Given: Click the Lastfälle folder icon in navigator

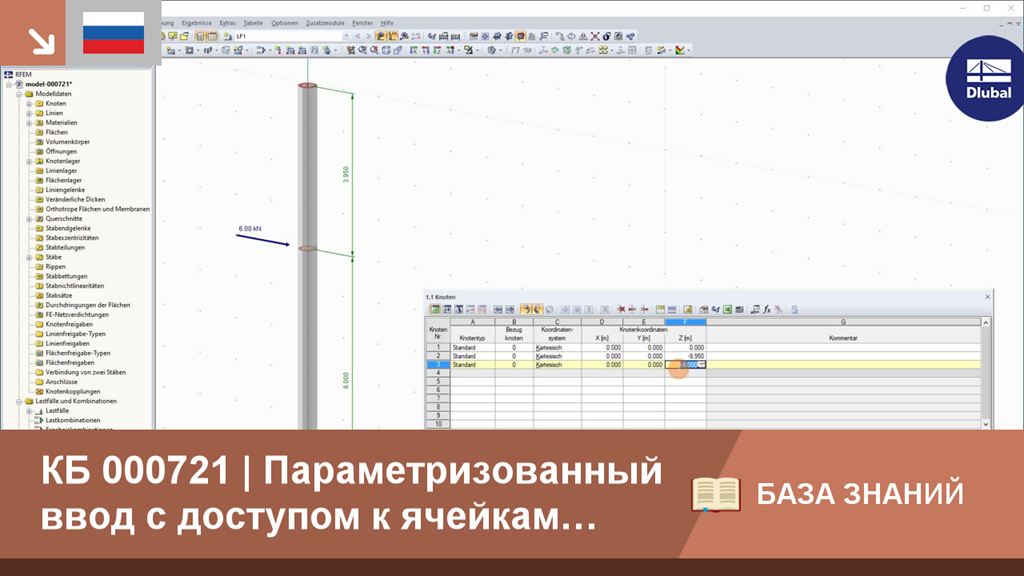Looking at the screenshot, I should coord(39,411).
